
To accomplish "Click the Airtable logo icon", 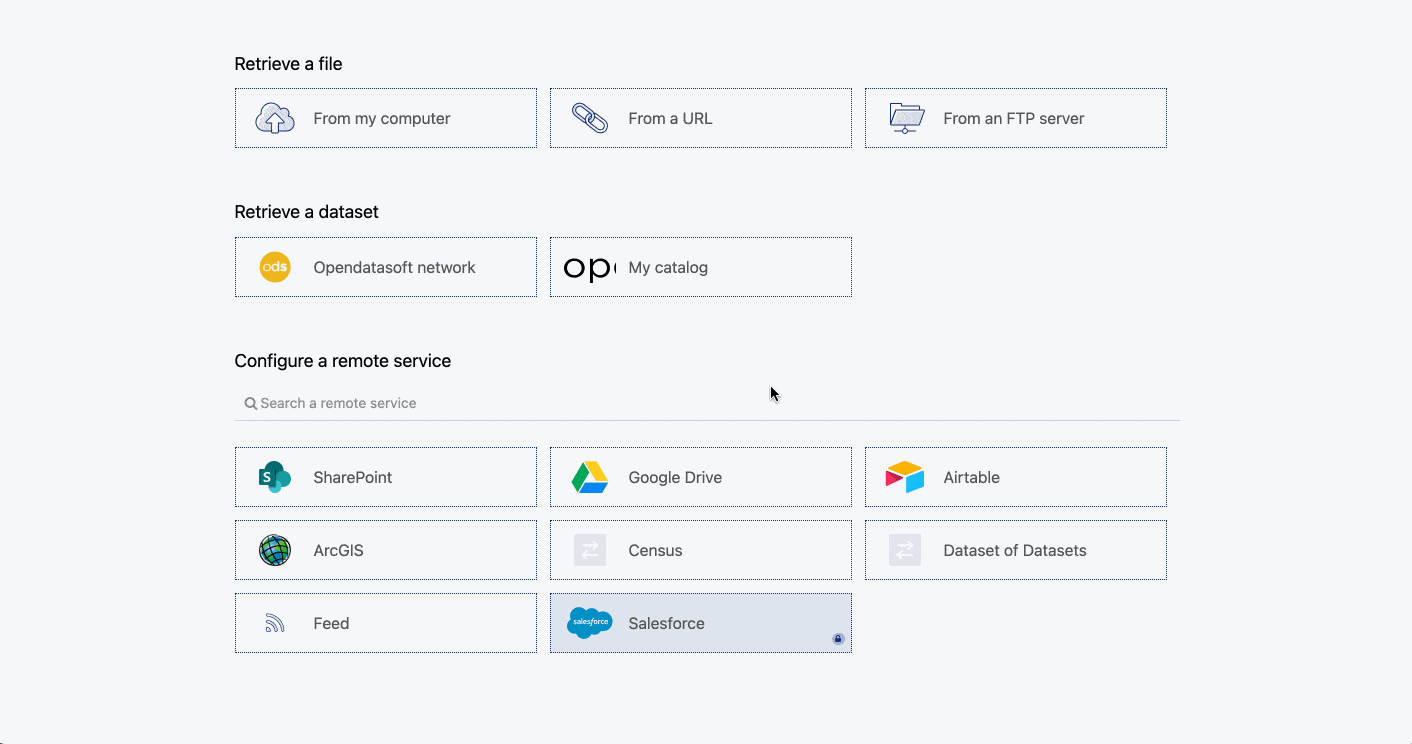I will (905, 477).
